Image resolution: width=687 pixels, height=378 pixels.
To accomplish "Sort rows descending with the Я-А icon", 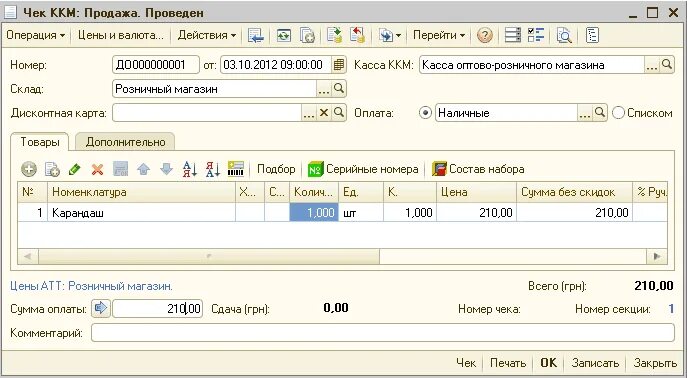I will point(212,169).
